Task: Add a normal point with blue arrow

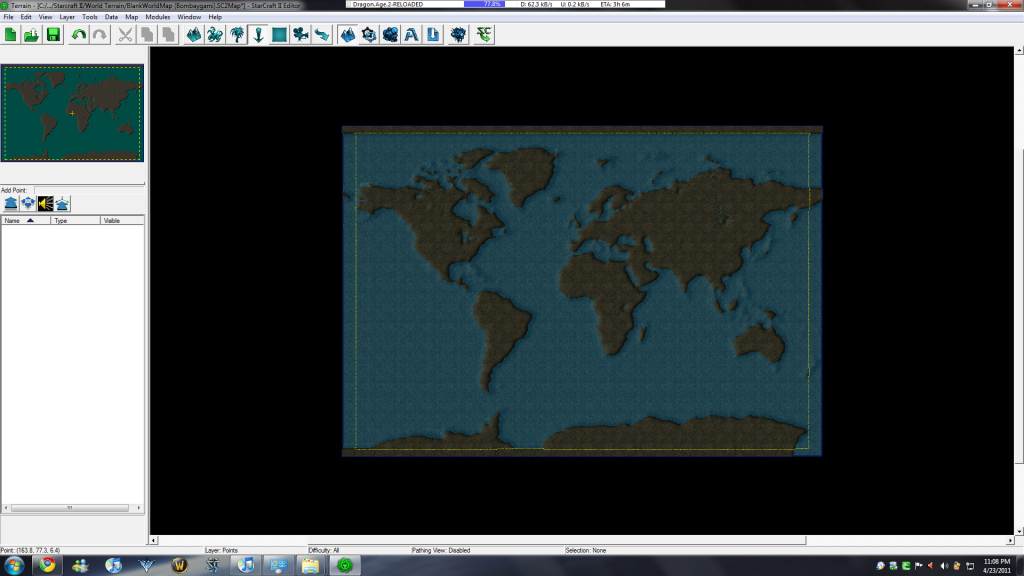Action: pyautogui.click(x=11, y=204)
